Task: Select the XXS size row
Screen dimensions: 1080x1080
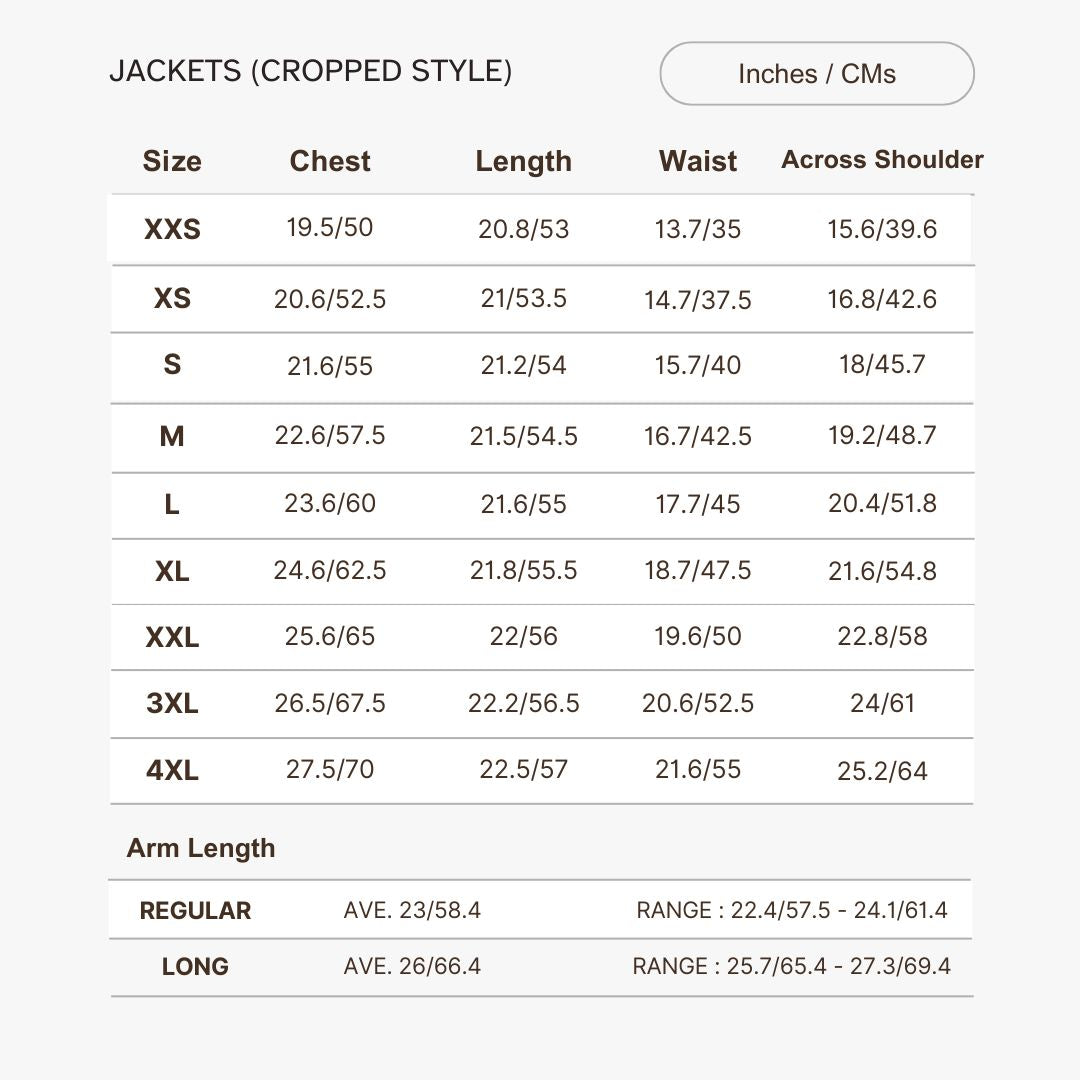Action: point(172,229)
